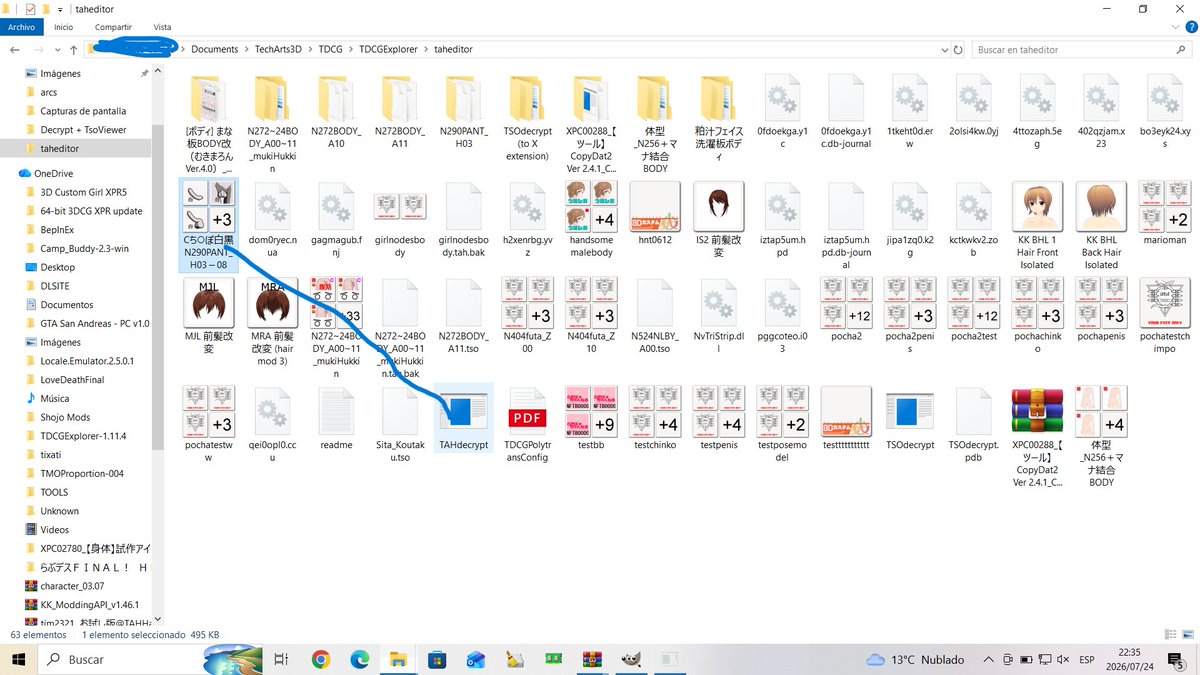
Task: Click the Windows Start button
Action: (x=19, y=659)
